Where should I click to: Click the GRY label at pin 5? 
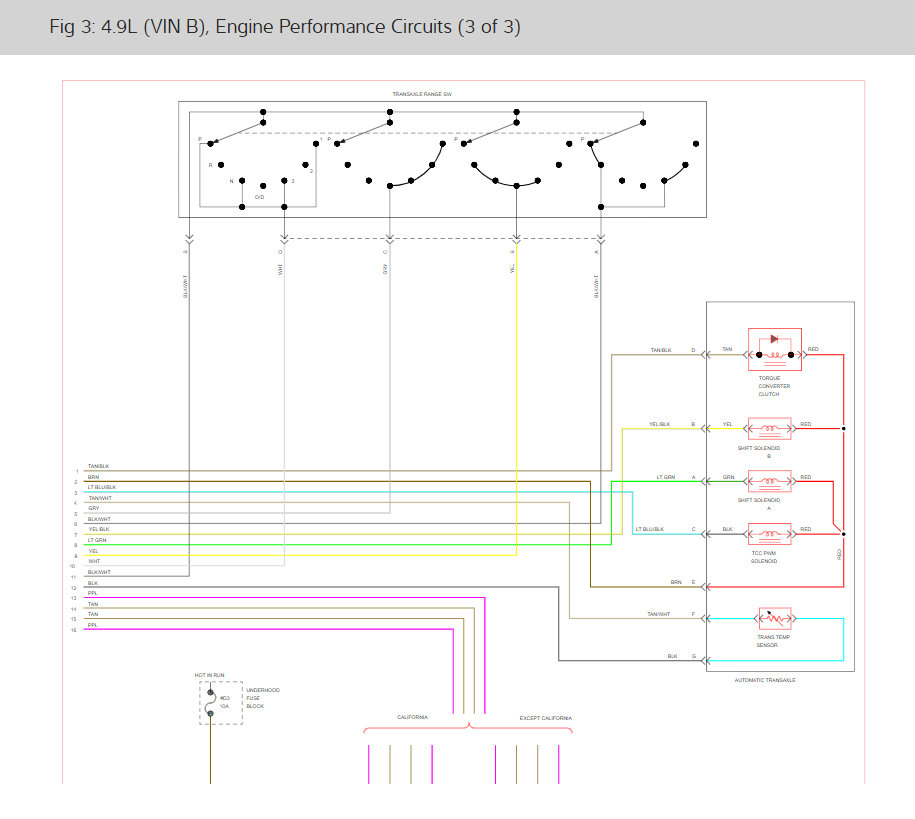point(93,508)
